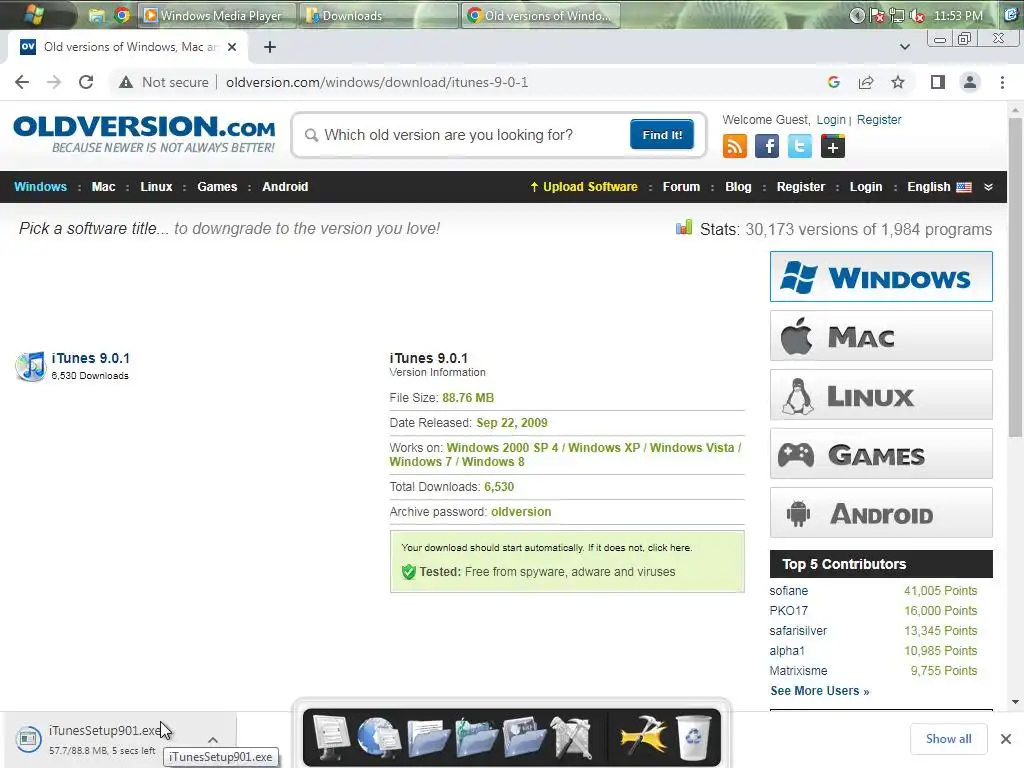The width and height of the screenshot is (1024, 768).
Task: Switch to Downloads taskbar window
Action: click(377, 16)
